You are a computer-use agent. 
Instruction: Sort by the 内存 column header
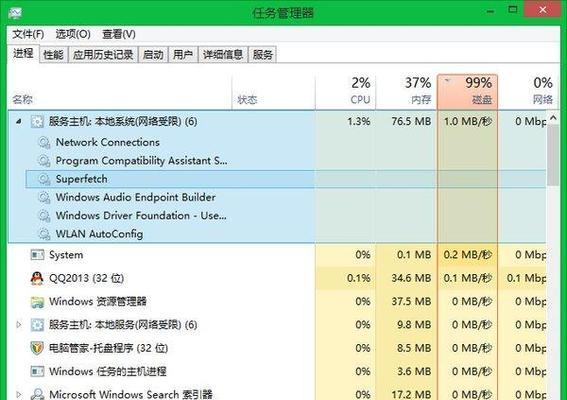click(406, 92)
